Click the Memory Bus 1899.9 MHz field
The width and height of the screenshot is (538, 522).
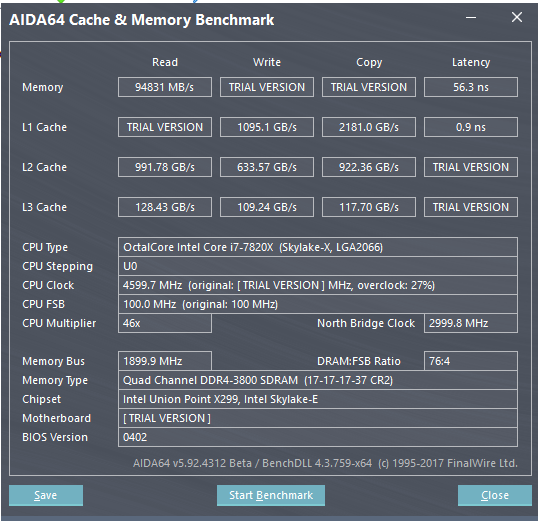(x=165, y=361)
